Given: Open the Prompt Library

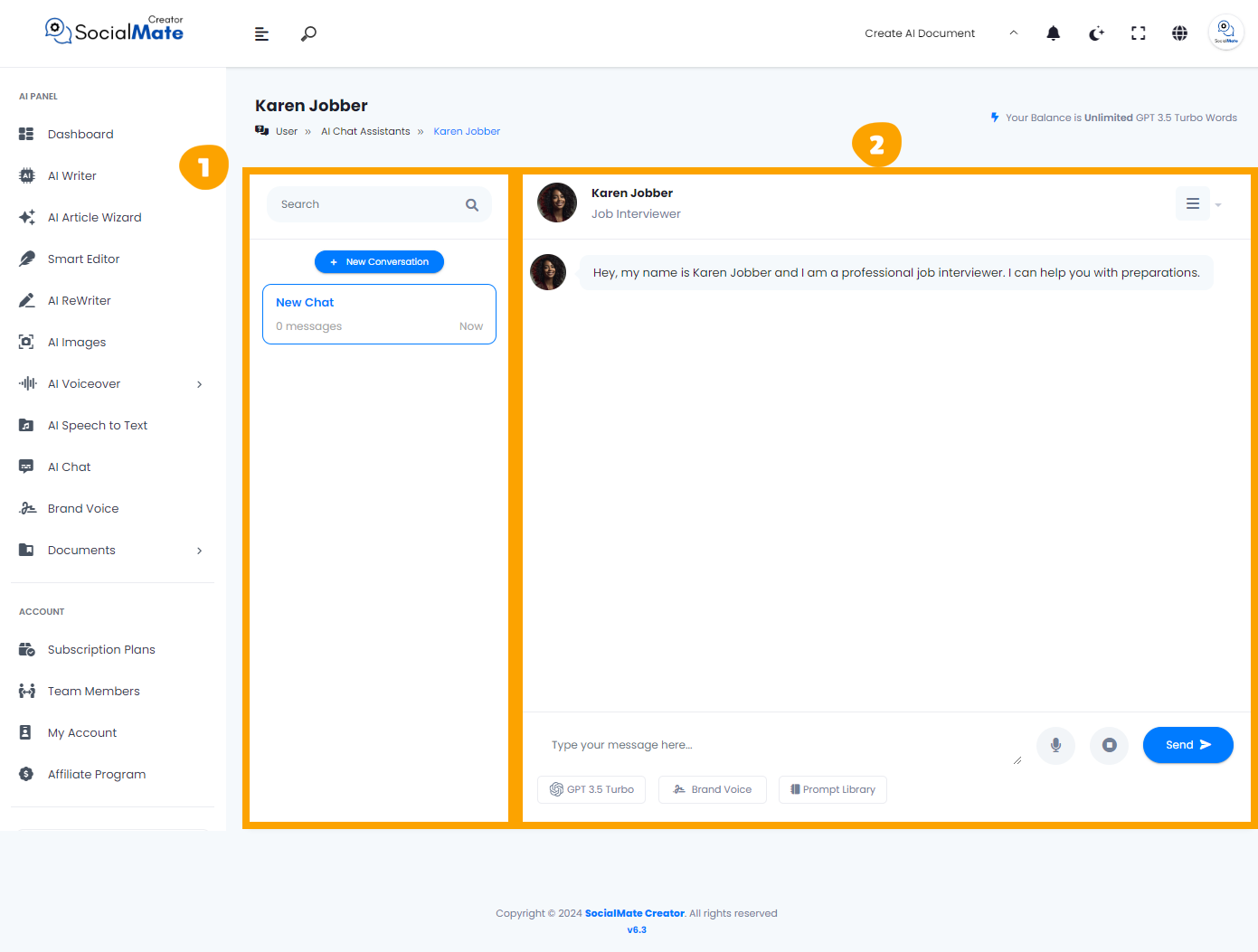Looking at the screenshot, I should [833, 789].
